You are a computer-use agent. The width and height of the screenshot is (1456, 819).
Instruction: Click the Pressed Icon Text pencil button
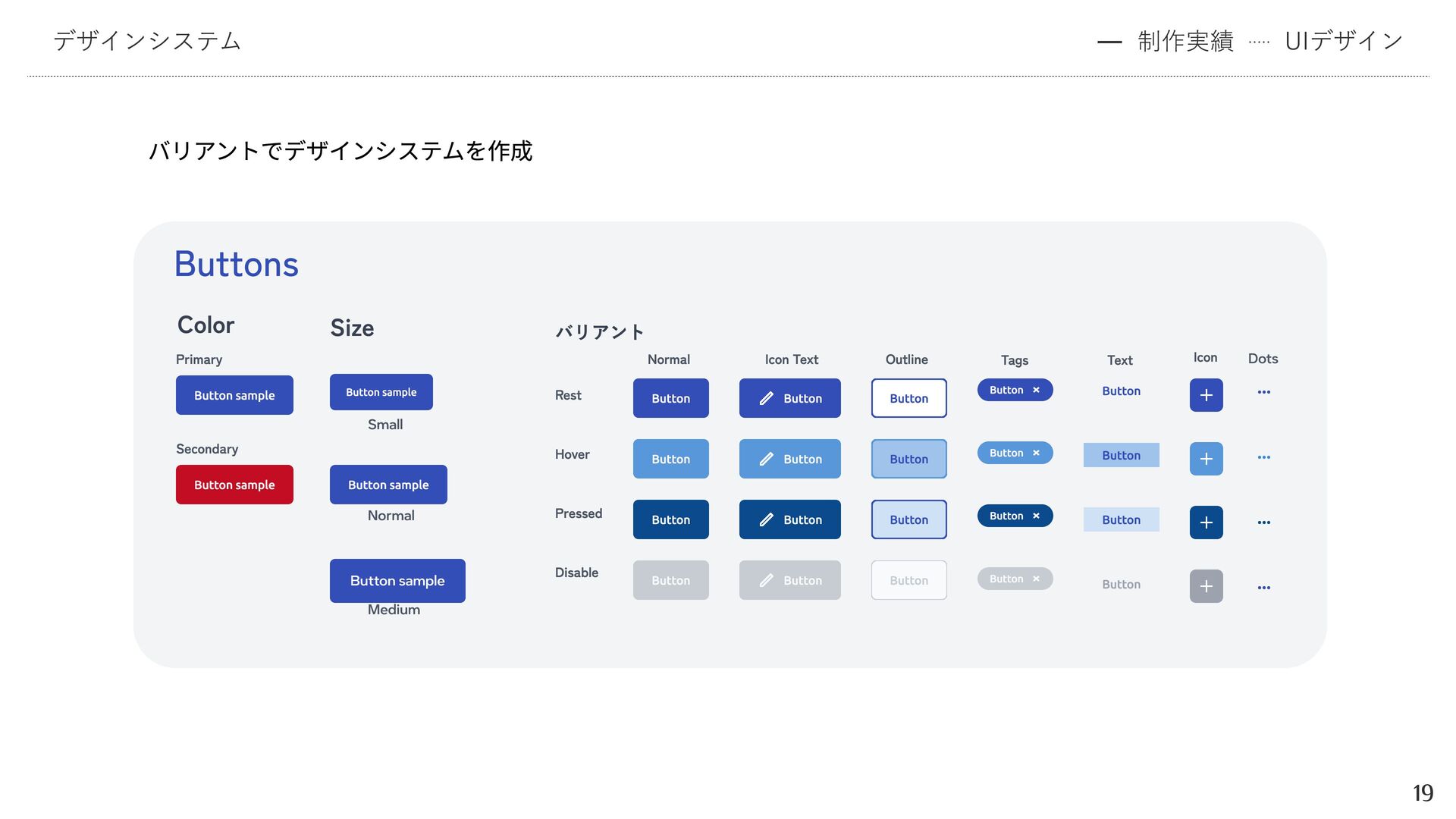tap(789, 519)
